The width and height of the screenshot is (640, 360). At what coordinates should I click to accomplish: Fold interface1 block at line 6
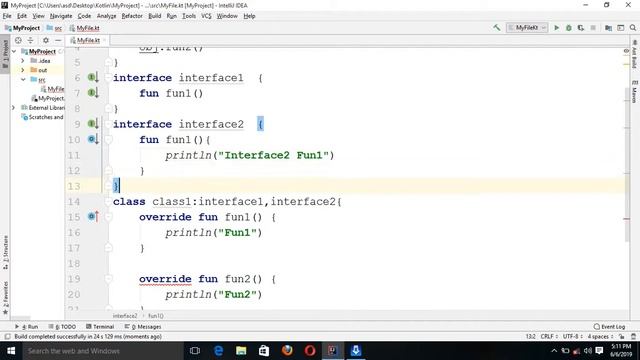click(108, 78)
